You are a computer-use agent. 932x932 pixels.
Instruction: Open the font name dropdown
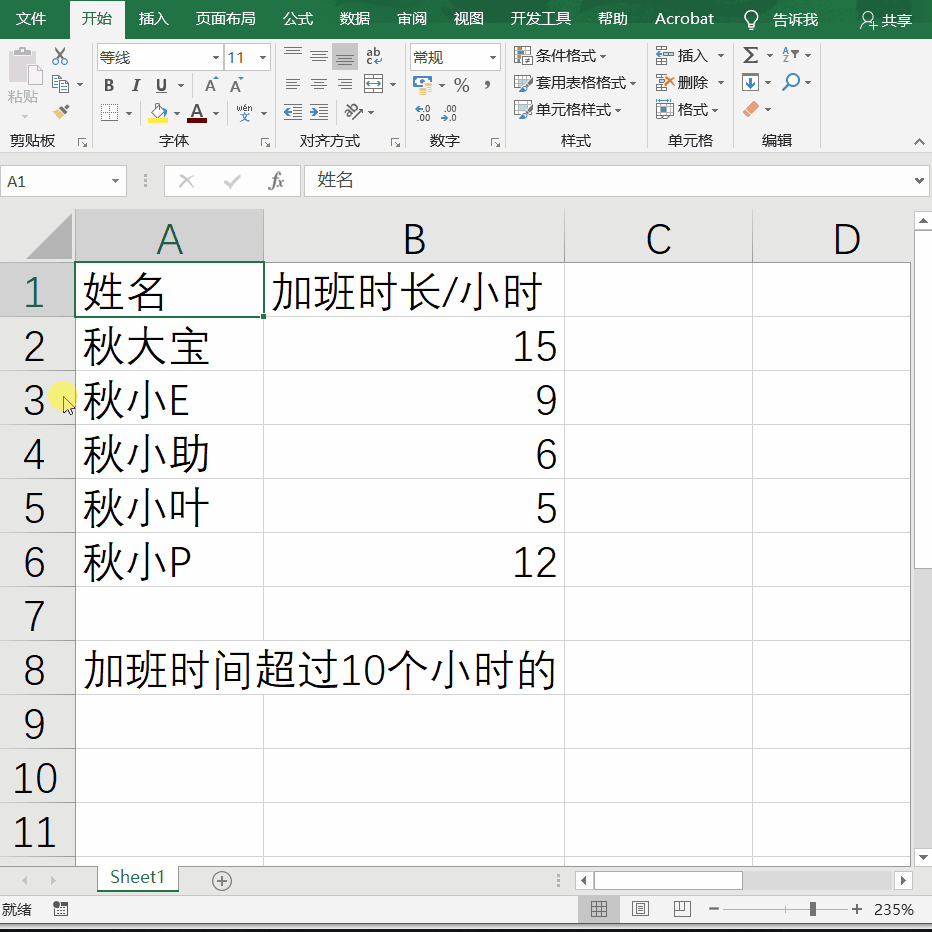[215, 57]
